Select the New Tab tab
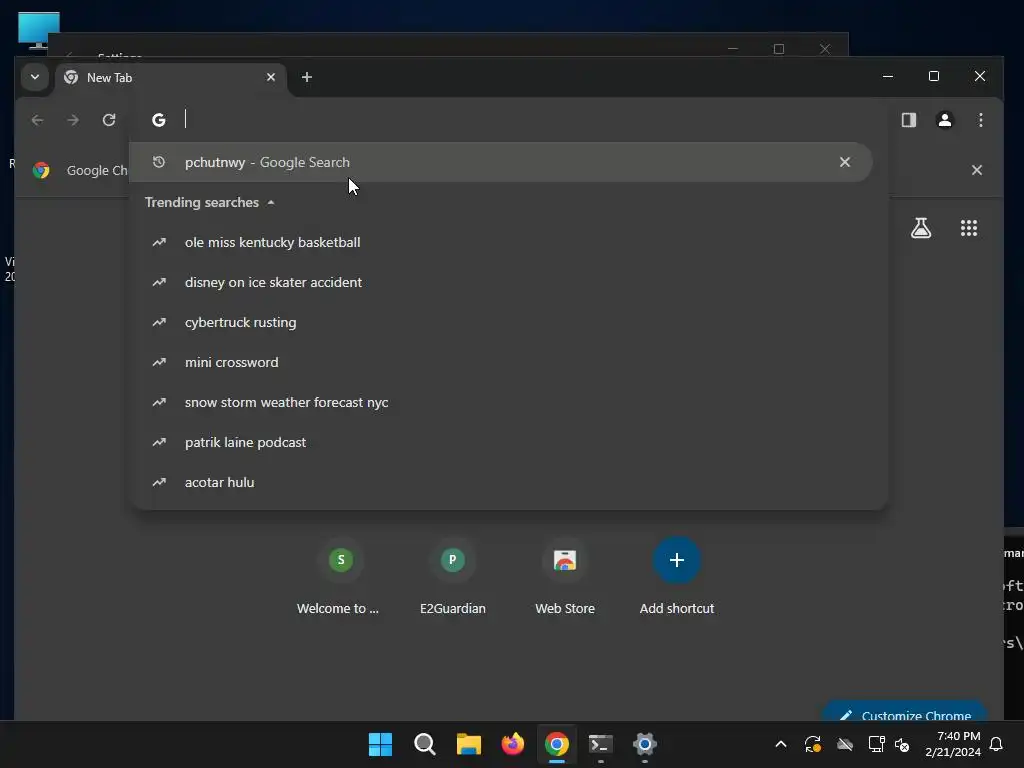This screenshot has height=768, width=1024. [x=171, y=78]
